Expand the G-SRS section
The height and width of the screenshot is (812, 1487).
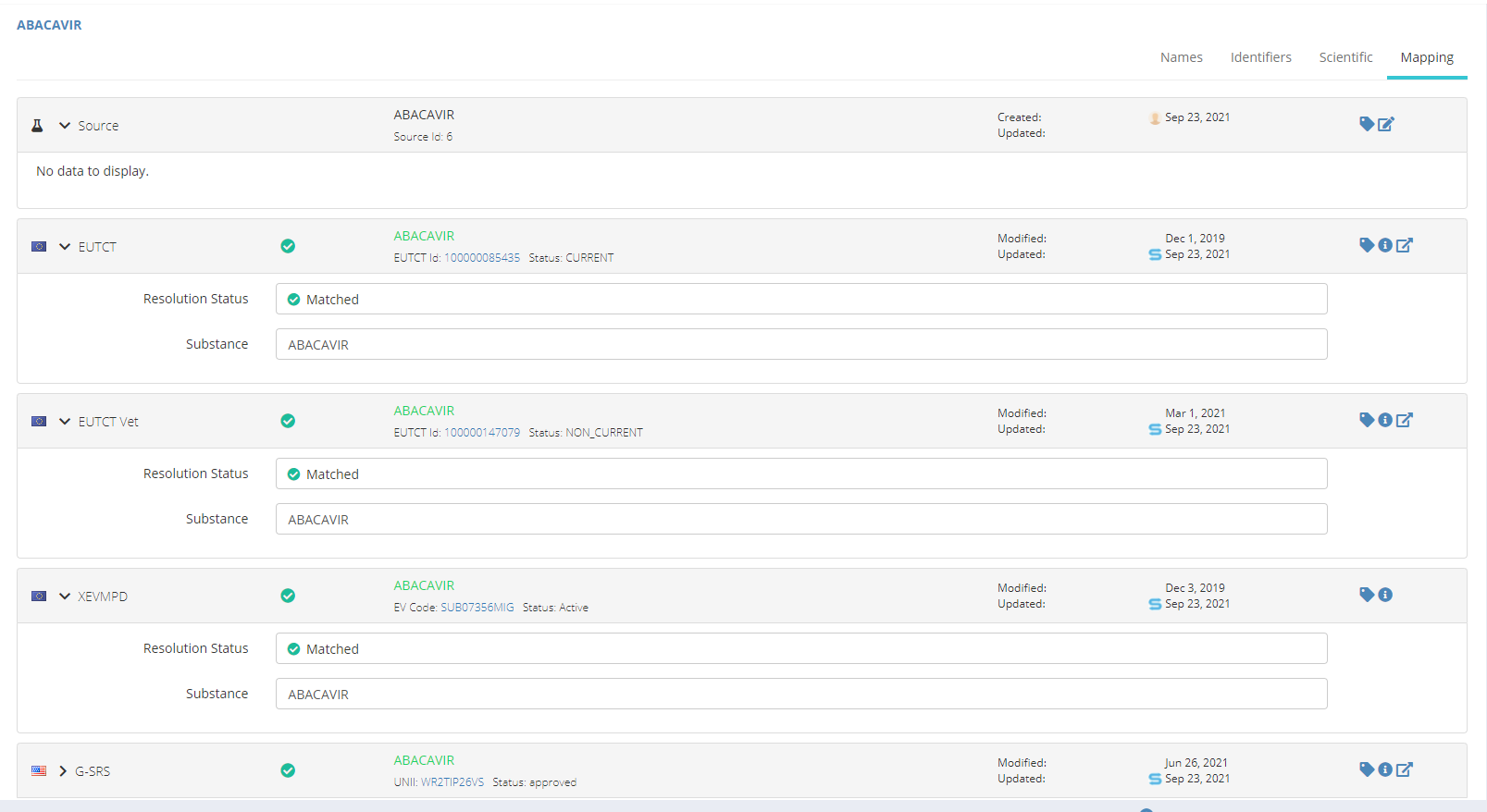[63, 771]
